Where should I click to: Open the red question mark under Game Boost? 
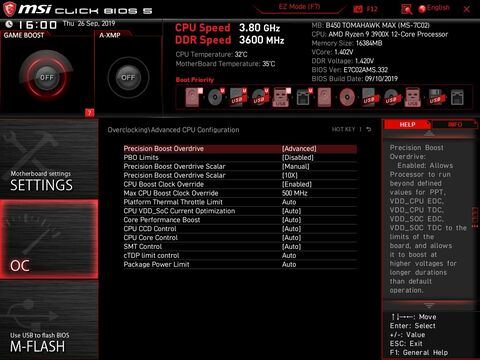(89, 113)
